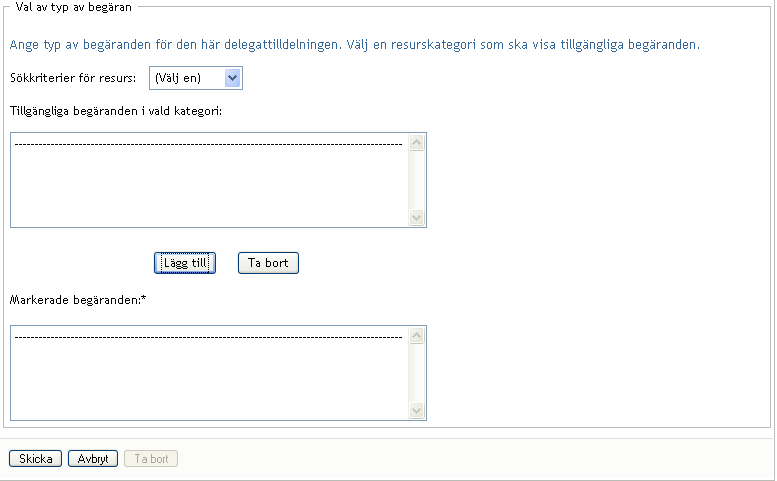Click the Ta bort button beside Lägg till
This screenshot has width=777, height=481.
pyautogui.click(x=268, y=263)
